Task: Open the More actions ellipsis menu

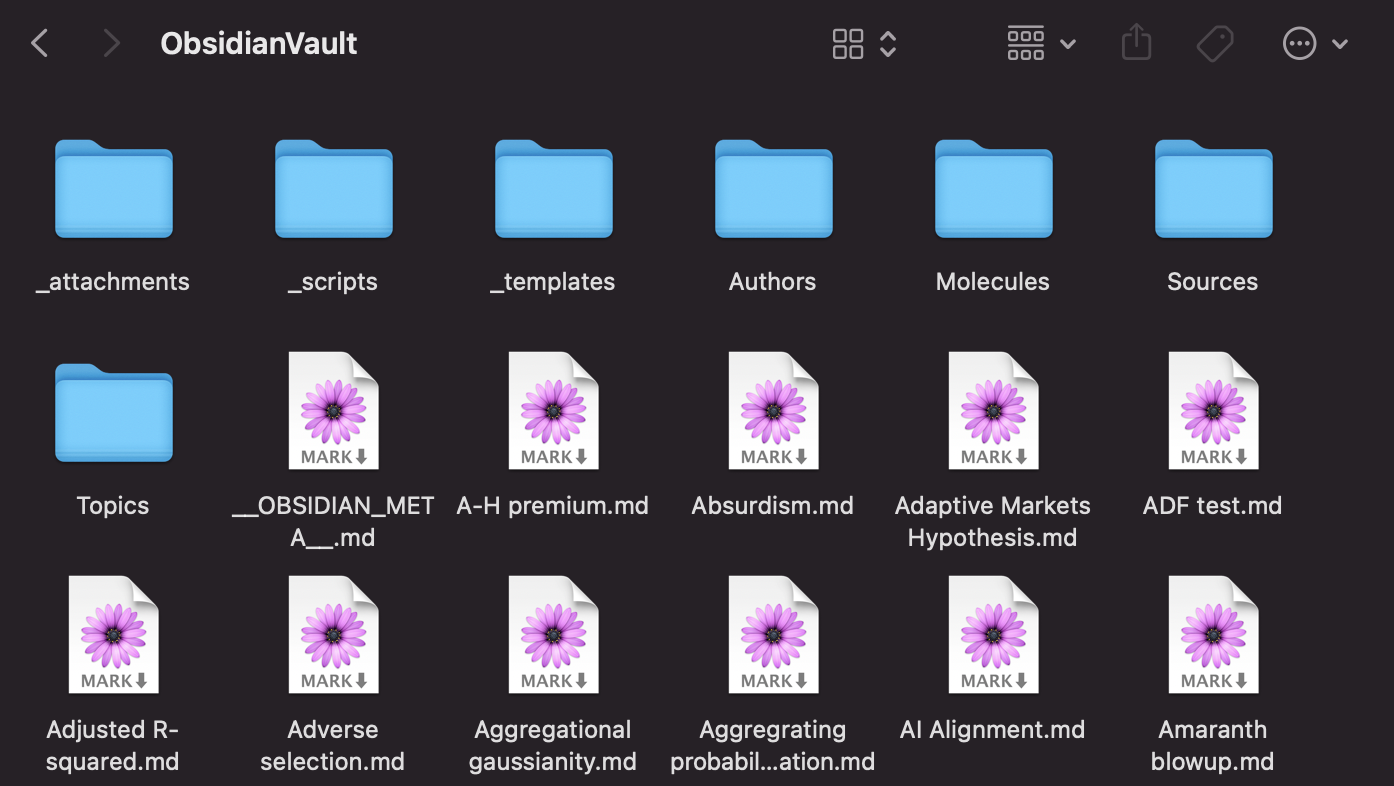Action: tap(1299, 43)
